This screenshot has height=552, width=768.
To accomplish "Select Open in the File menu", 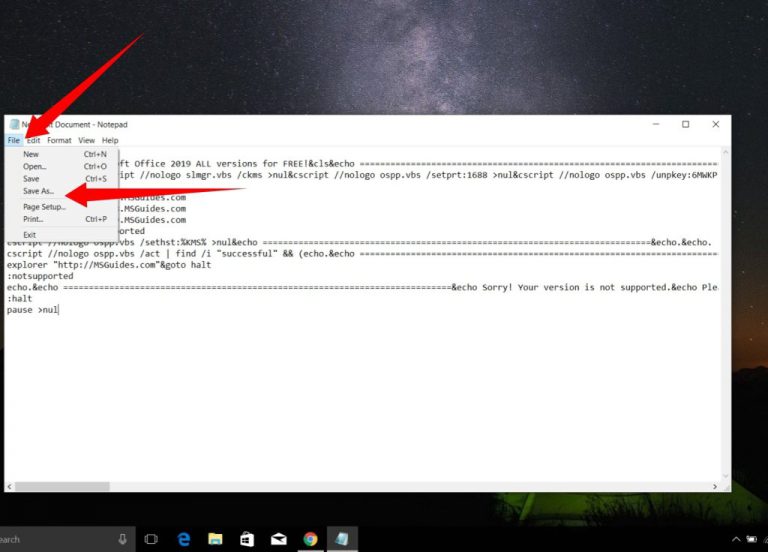I will pyautogui.click(x=35, y=167).
